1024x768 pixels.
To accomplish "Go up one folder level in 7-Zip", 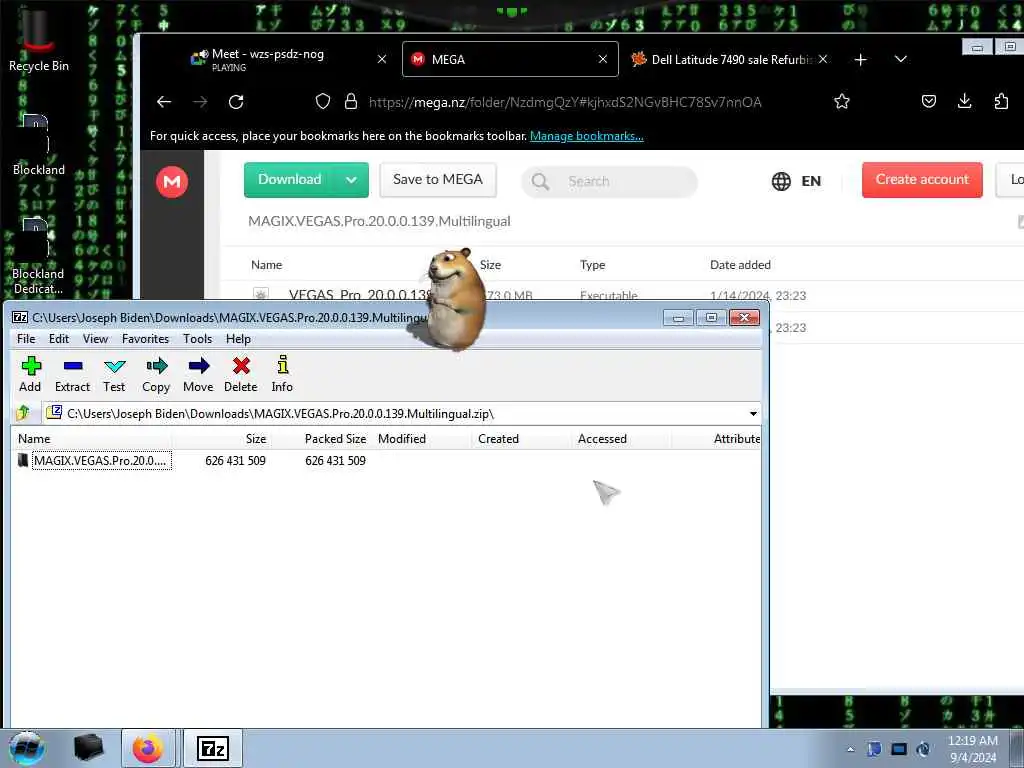I will 24,413.
